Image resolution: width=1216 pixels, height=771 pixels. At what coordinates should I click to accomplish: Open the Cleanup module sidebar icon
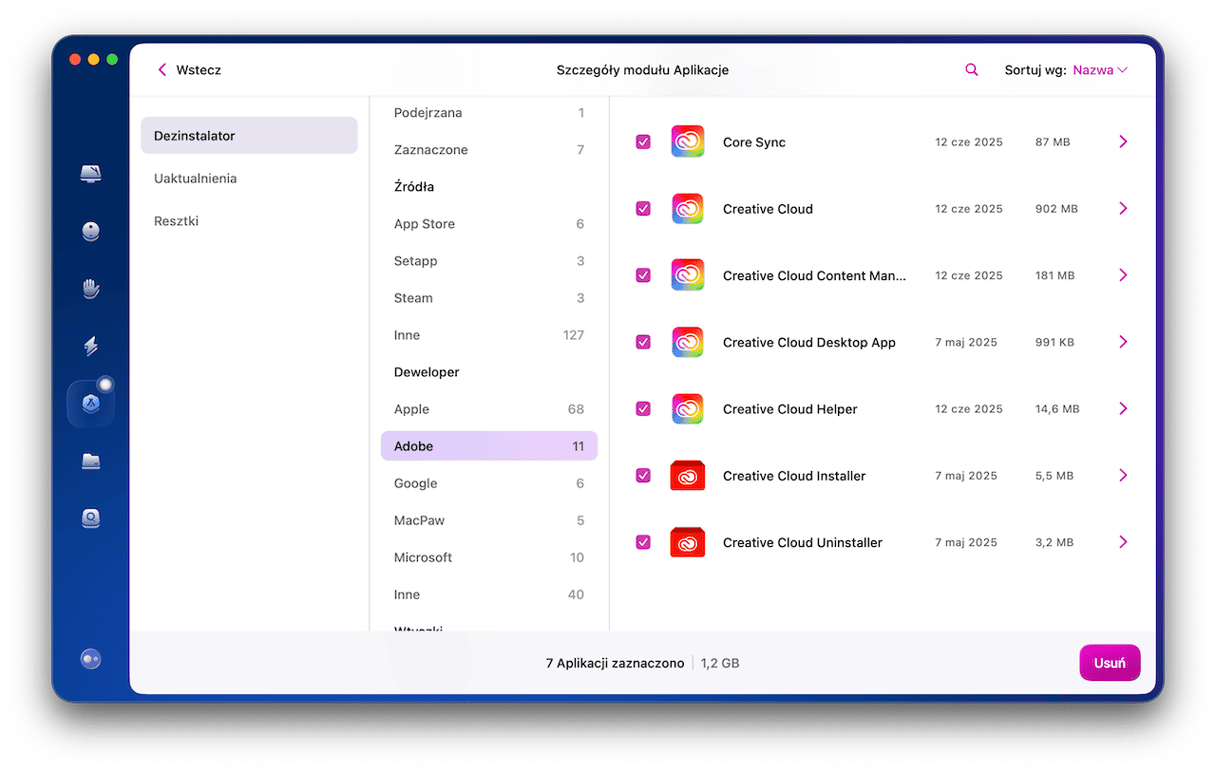(91, 232)
